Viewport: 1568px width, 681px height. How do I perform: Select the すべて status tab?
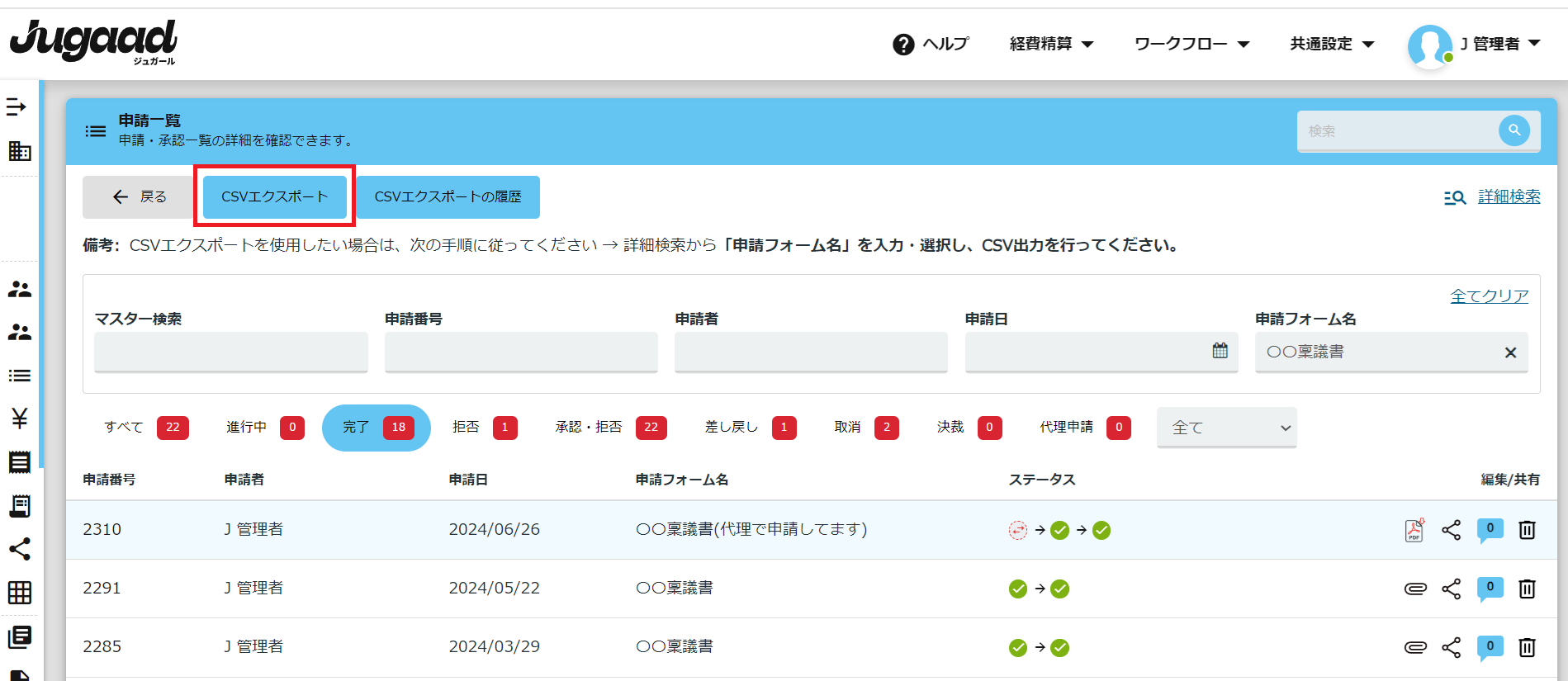click(x=146, y=427)
